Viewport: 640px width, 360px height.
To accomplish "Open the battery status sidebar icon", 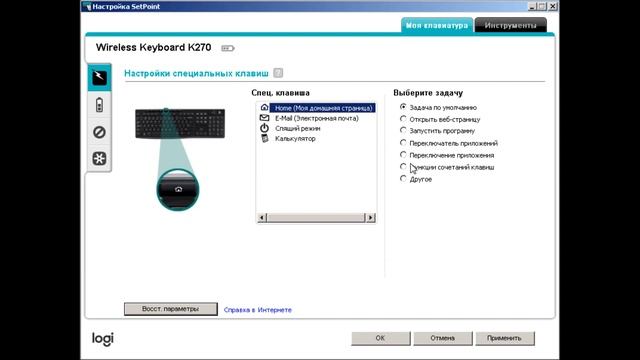I will 99,105.
